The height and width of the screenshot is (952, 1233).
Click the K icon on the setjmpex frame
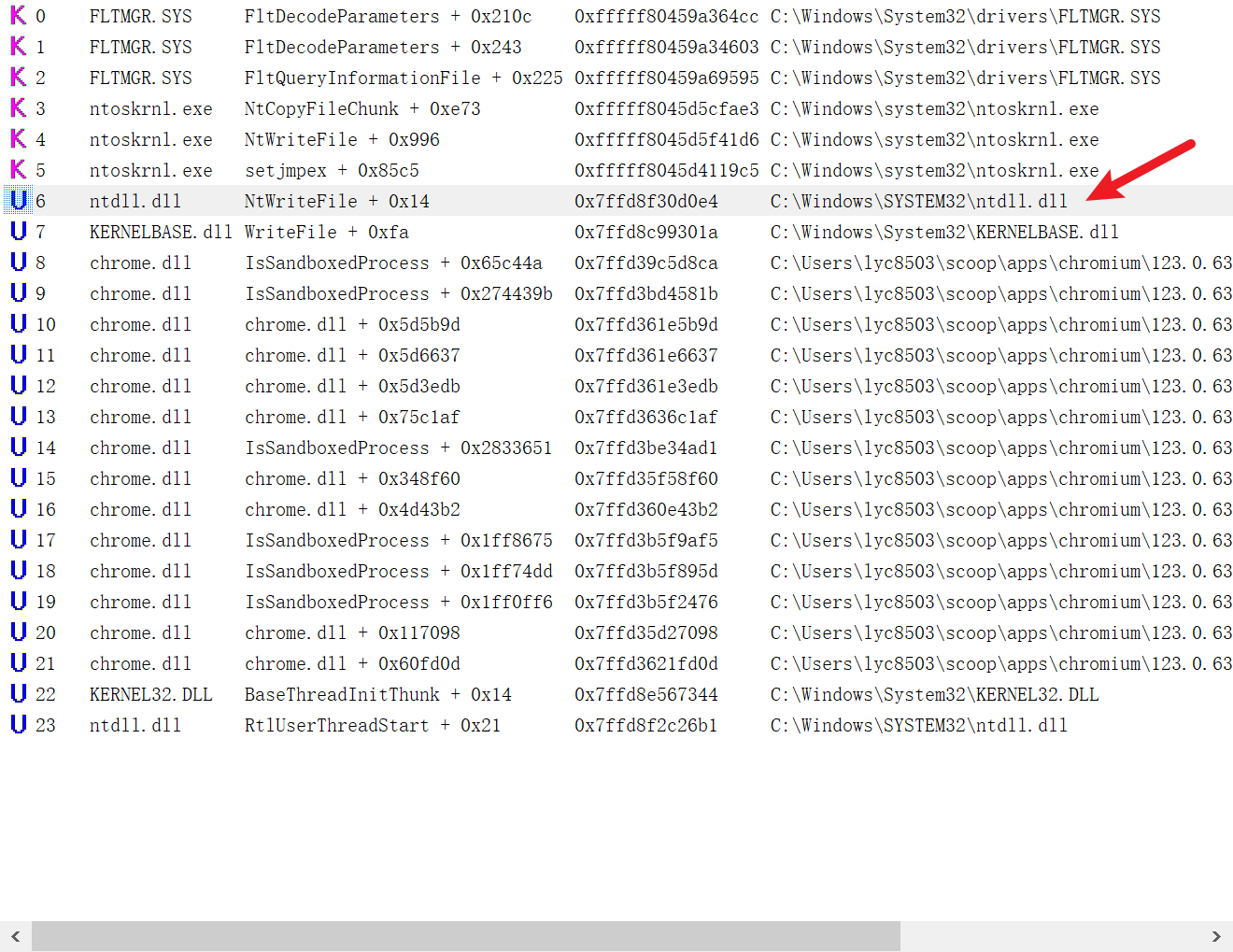point(19,169)
